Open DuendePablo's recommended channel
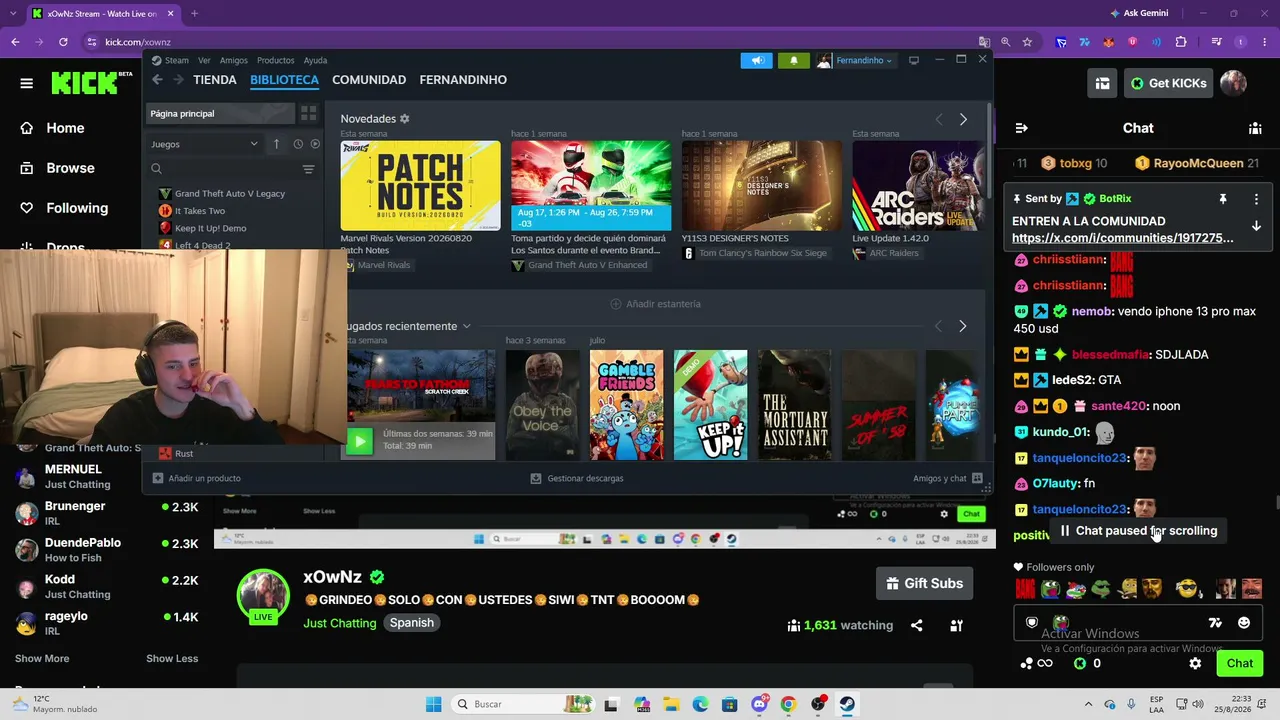This screenshot has height=720, width=1280. 106,550
